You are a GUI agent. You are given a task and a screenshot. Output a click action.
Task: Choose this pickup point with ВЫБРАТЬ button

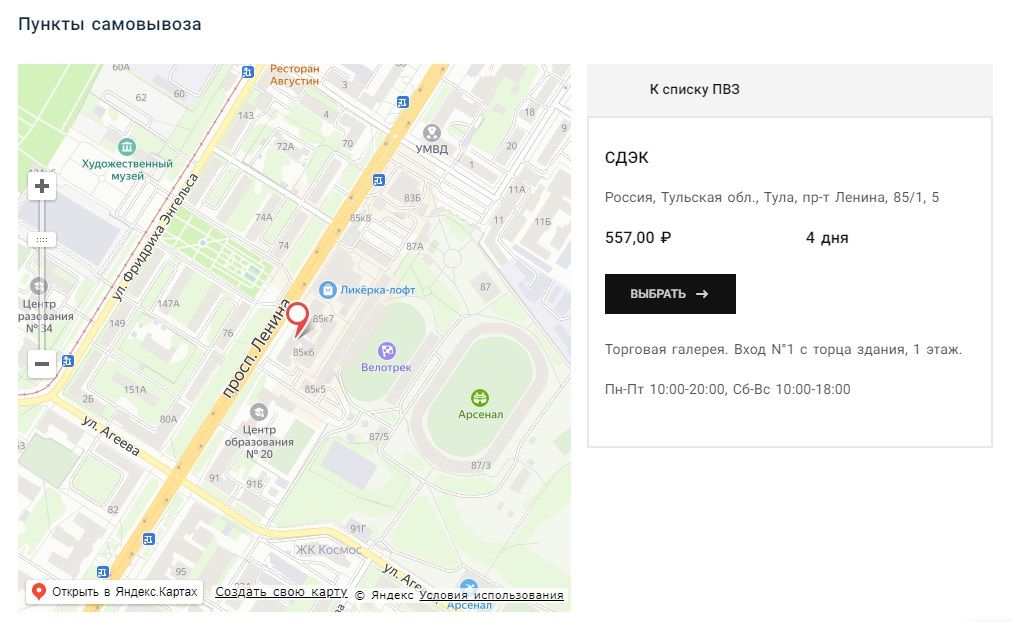(670, 294)
